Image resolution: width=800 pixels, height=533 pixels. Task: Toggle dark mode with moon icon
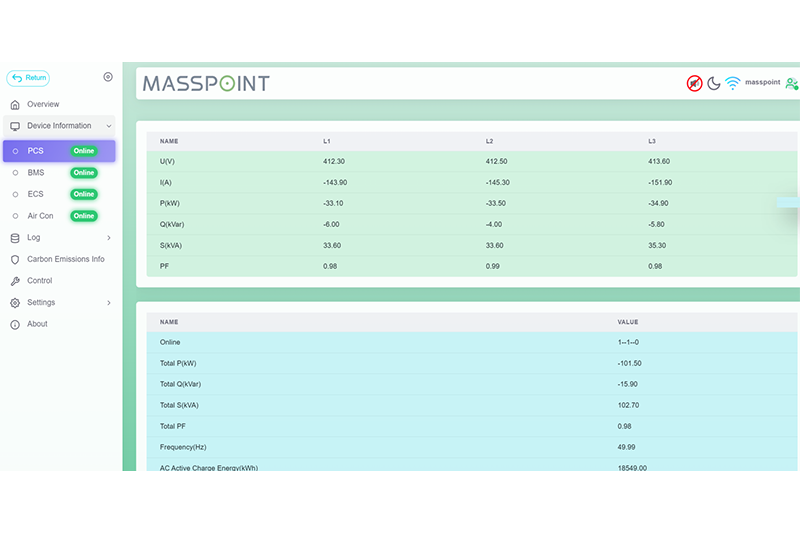tap(714, 83)
